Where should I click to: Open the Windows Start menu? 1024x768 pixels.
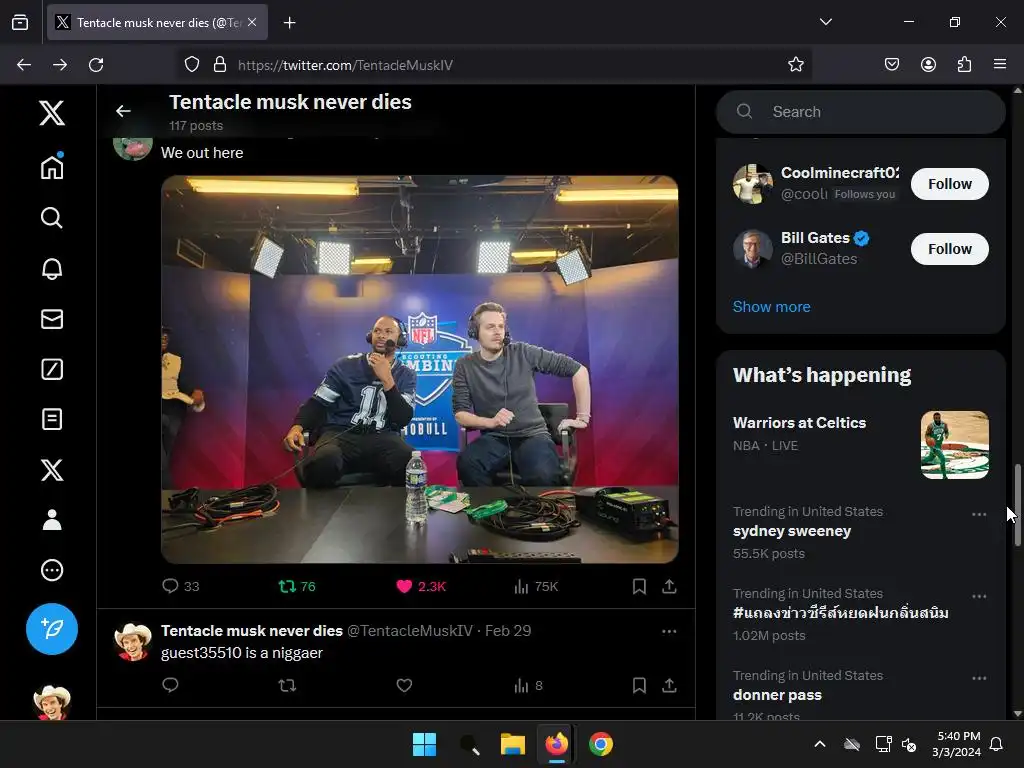(424, 744)
